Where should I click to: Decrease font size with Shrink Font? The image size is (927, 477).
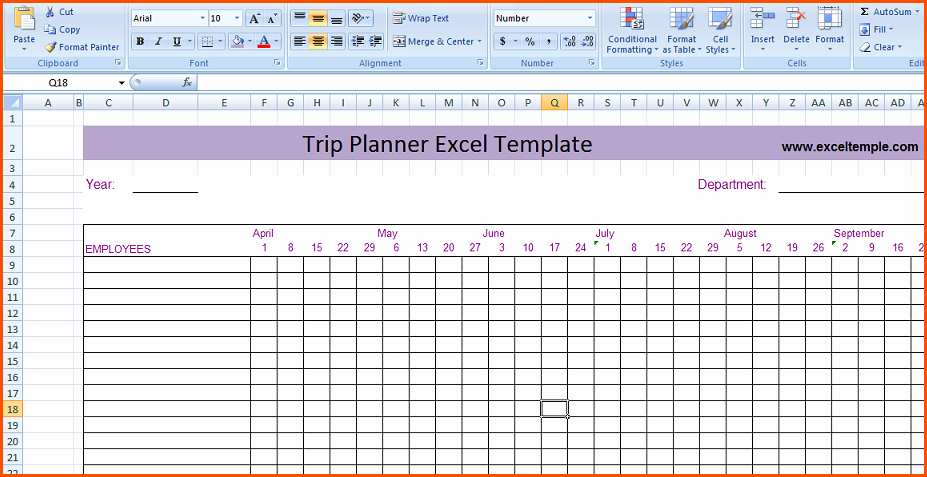pos(272,18)
